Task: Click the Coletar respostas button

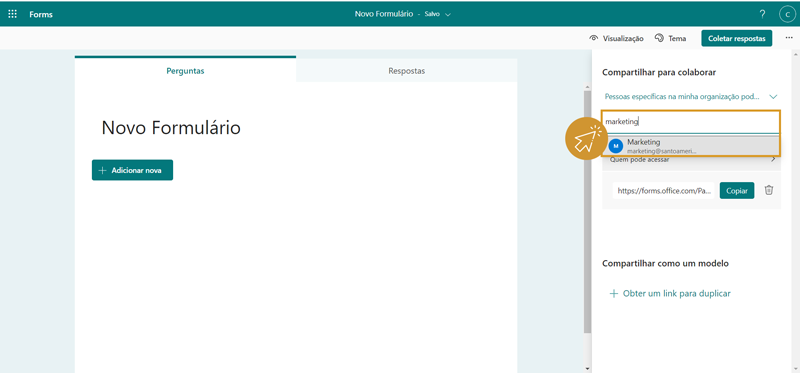Action: (x=737, y=38)
